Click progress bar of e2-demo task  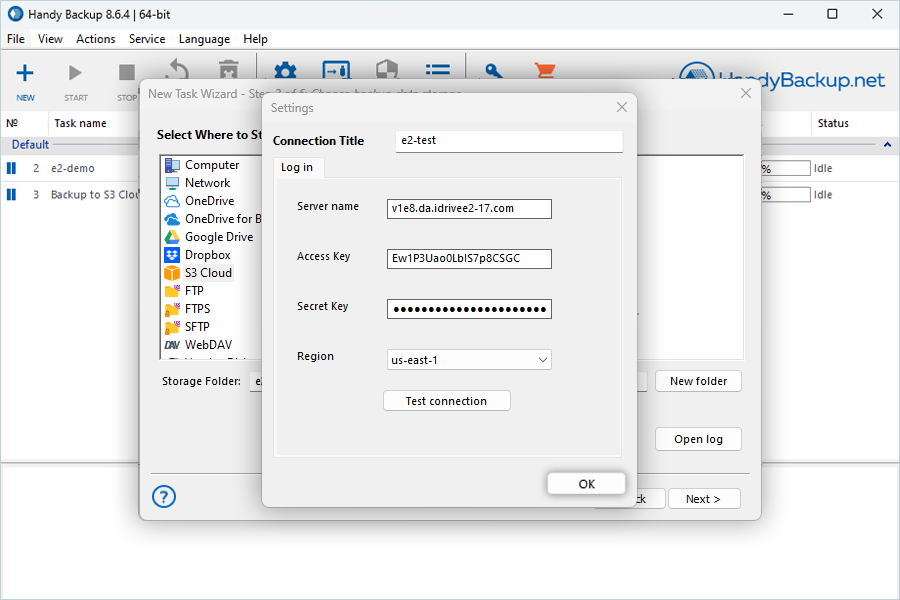click(785, 168)
